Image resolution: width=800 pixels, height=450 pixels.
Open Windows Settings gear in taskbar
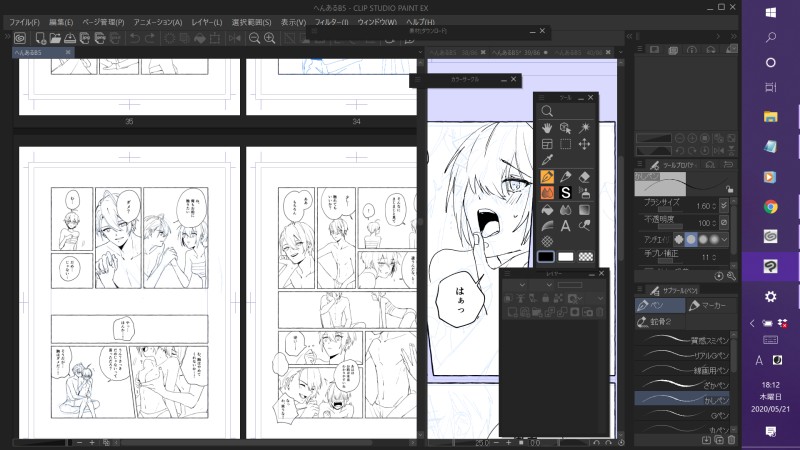770,296
